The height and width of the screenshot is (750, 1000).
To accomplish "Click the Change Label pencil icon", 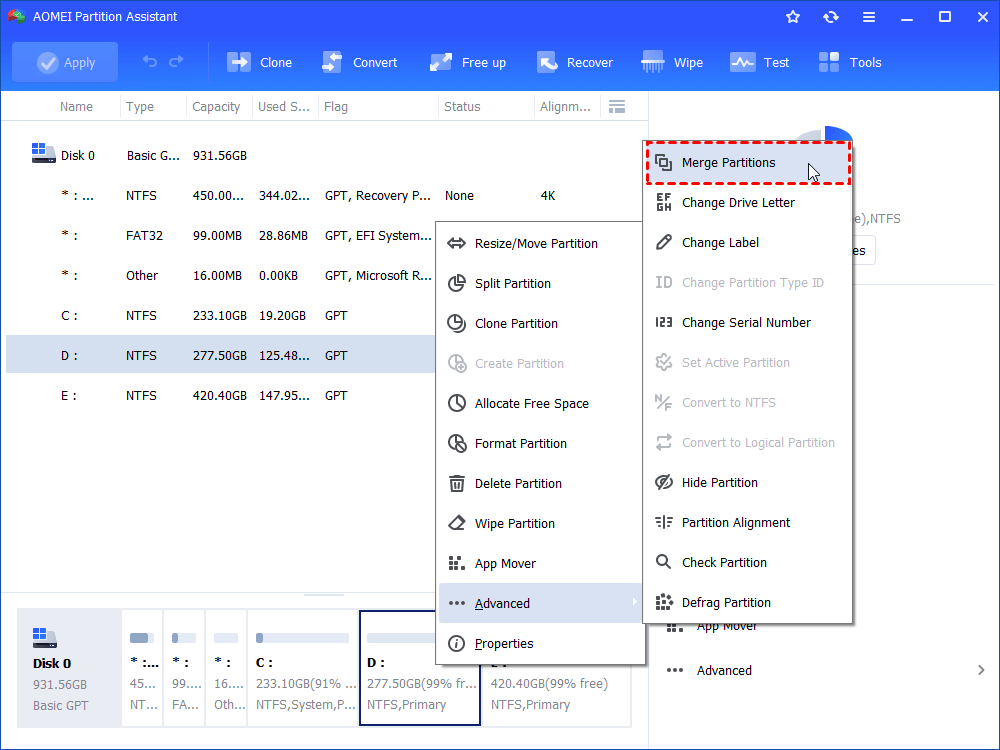I will click(x=663, y=242).
